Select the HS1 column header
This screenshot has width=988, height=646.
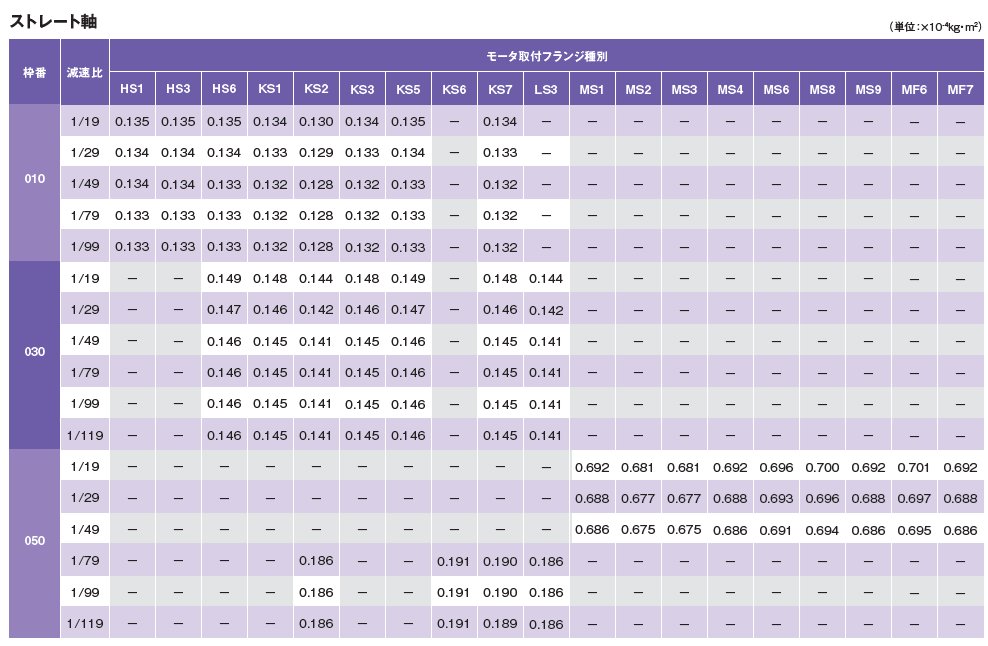(131, 87)
